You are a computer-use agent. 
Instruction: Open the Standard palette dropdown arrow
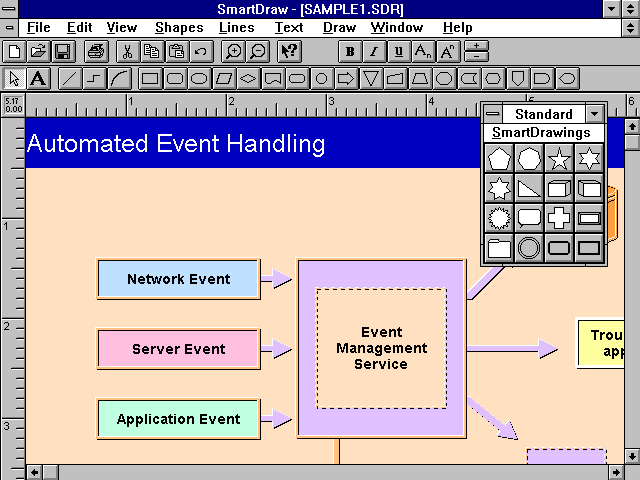pos(595,114)
